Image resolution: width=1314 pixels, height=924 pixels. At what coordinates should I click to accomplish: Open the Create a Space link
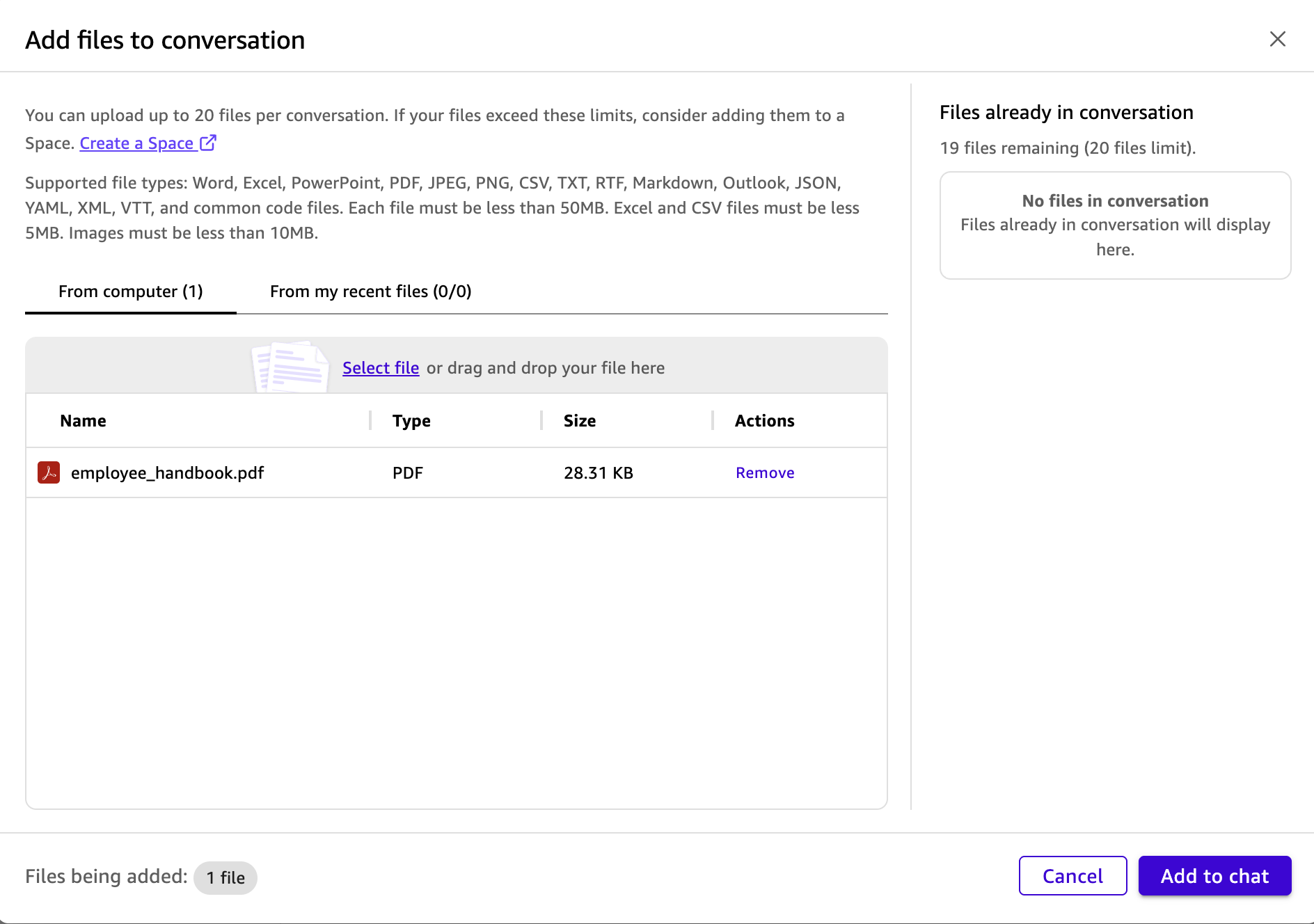click(136, 143)
